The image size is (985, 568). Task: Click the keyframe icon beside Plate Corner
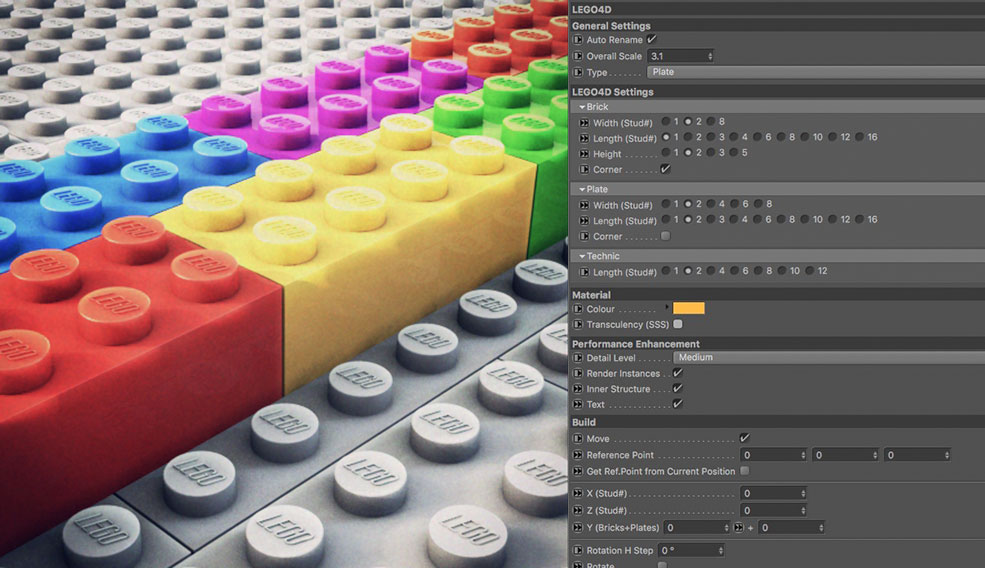pyautogui.click(x=584, y=236)
